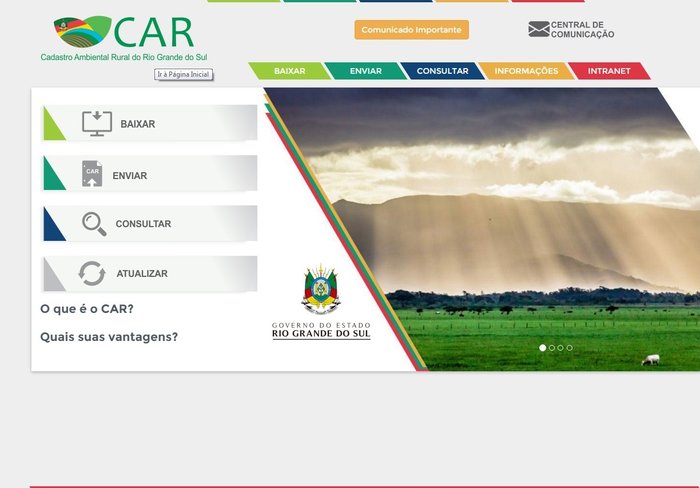
Task: Select the Consultar navigation tab
Action: pyautogui.click(x=442, y=71)
